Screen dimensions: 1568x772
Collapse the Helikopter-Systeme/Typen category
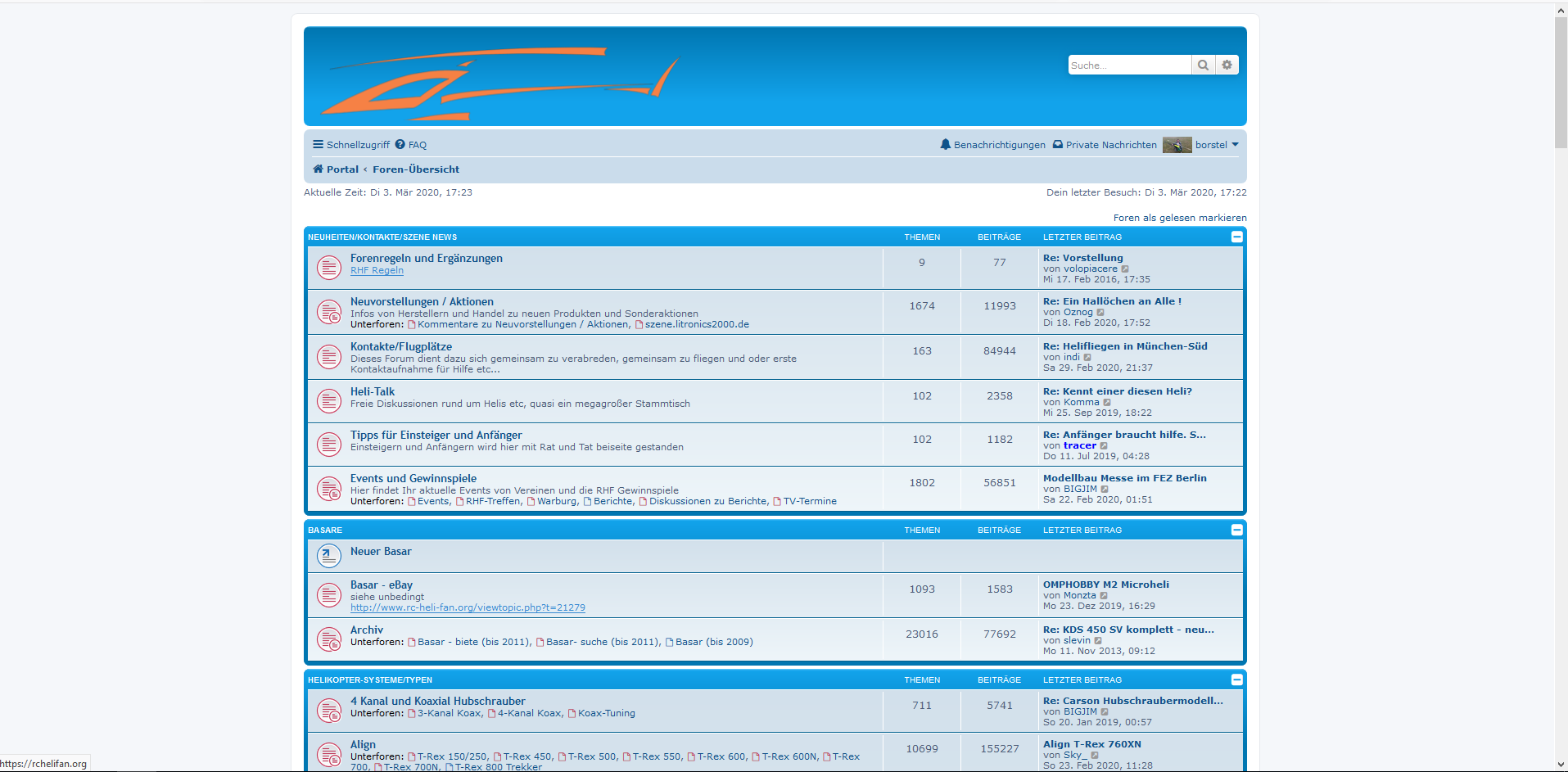[x=1236, y=679]
